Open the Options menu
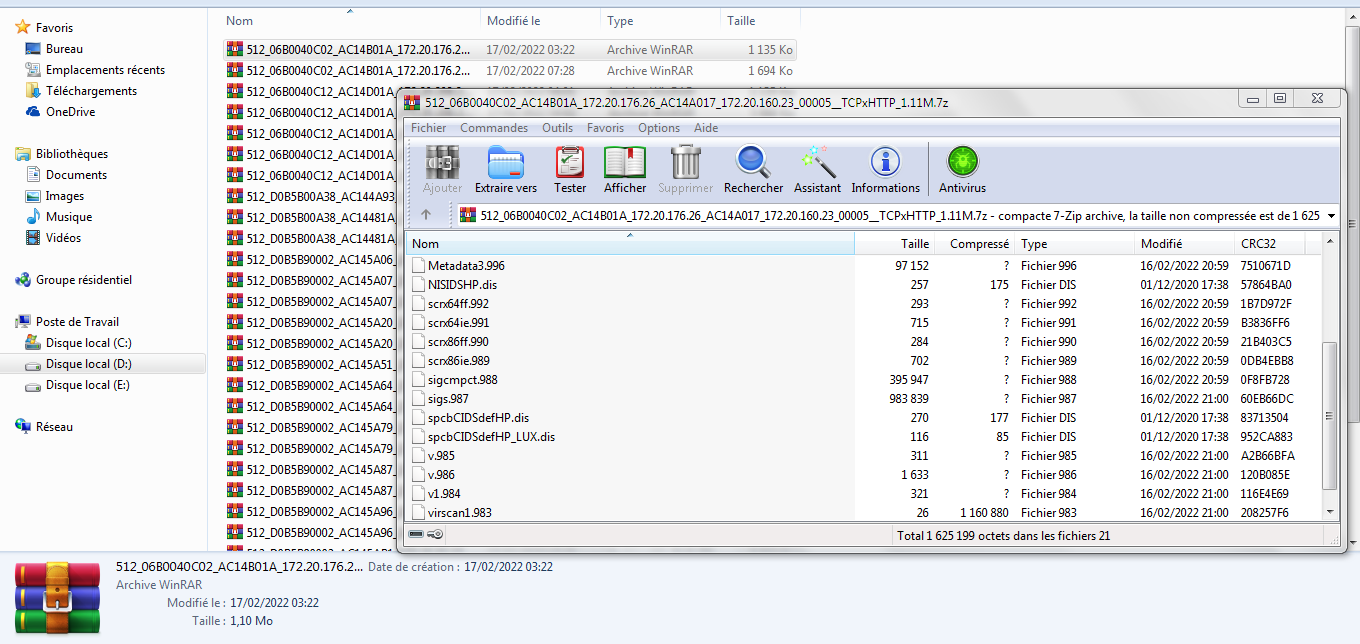 (x=658, y=128)
